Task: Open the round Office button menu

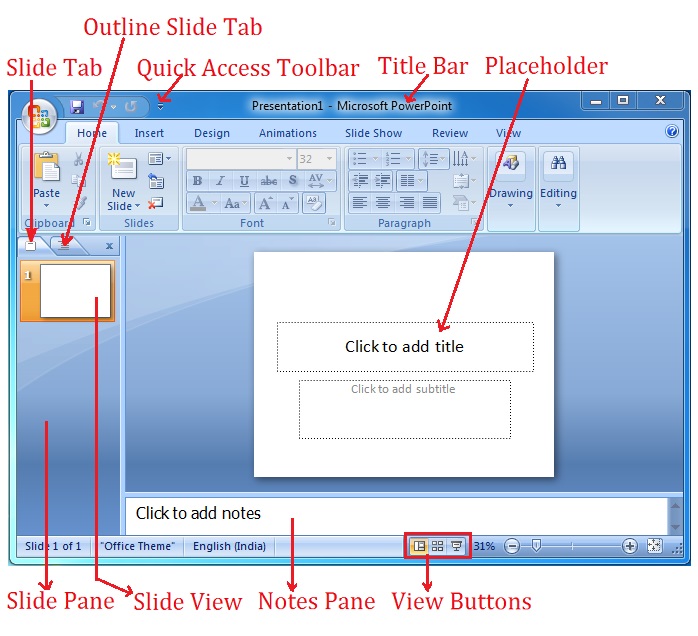Action: [x=39, y=116]
